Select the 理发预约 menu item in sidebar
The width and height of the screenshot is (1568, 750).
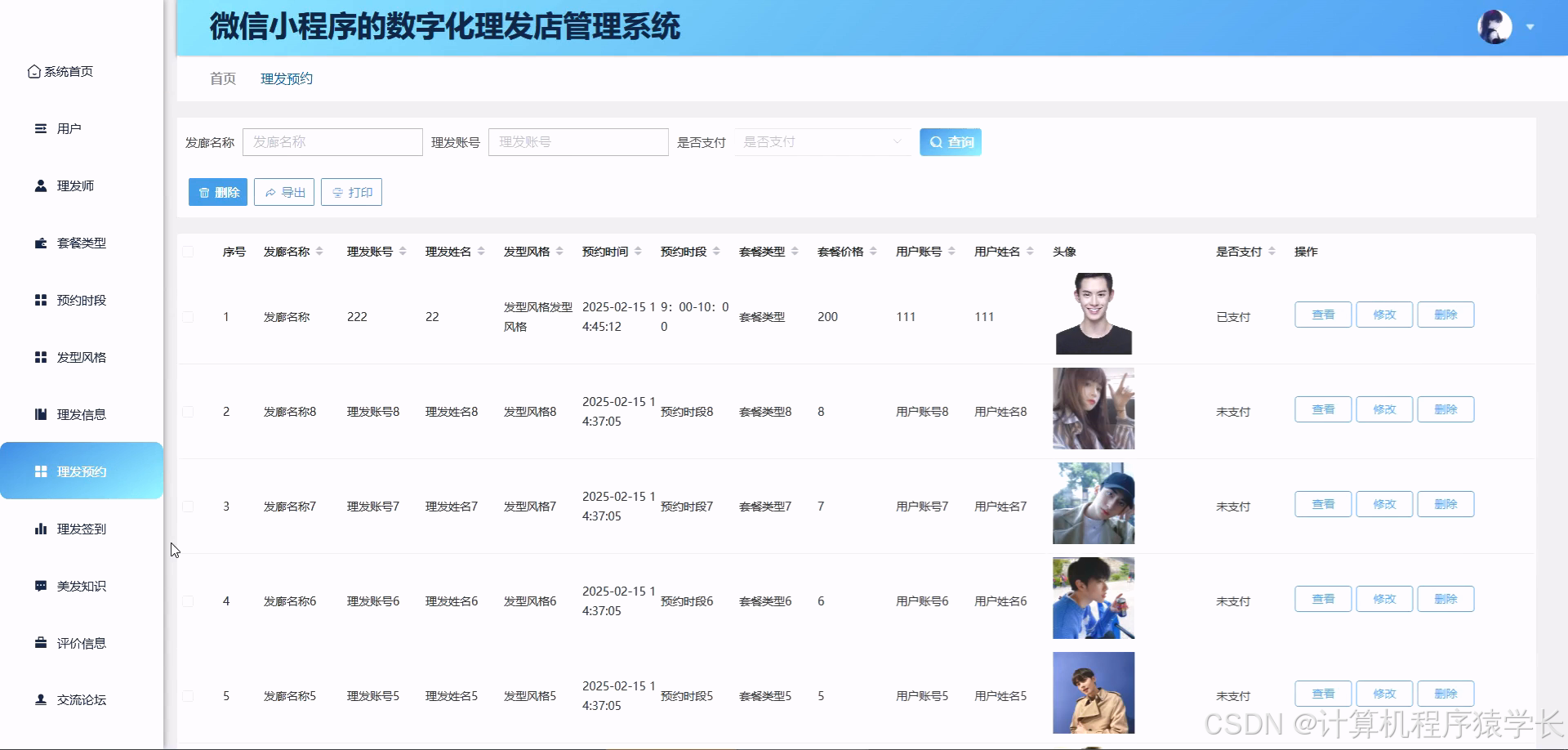click(x=81, y=471)
